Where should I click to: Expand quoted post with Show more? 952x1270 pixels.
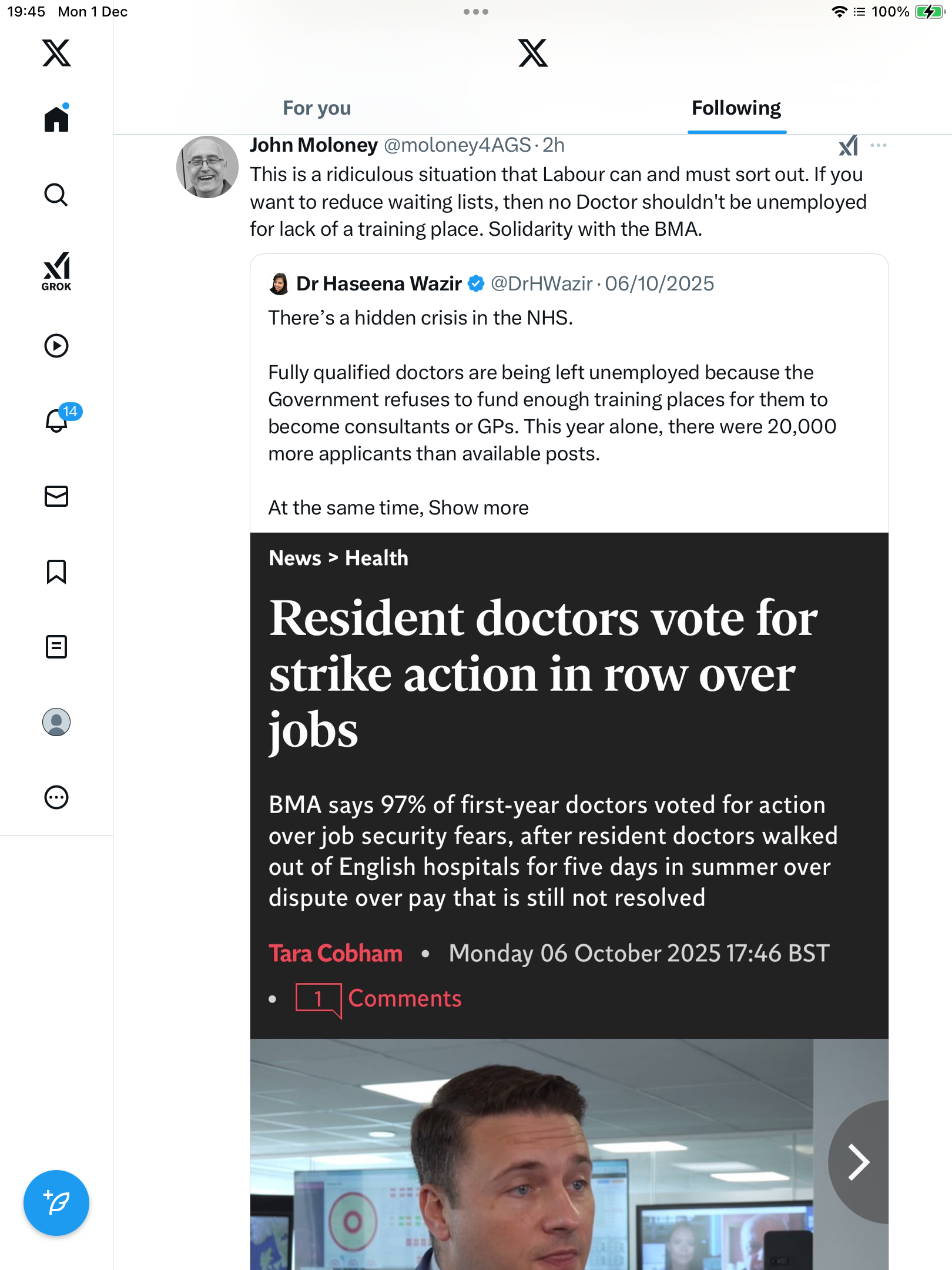478,507
